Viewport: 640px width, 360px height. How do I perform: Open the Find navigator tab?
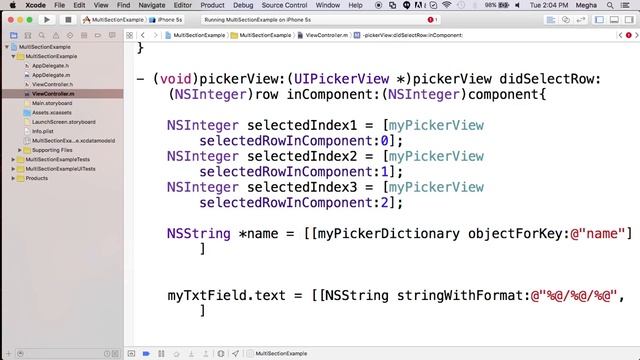coord(42,36)
